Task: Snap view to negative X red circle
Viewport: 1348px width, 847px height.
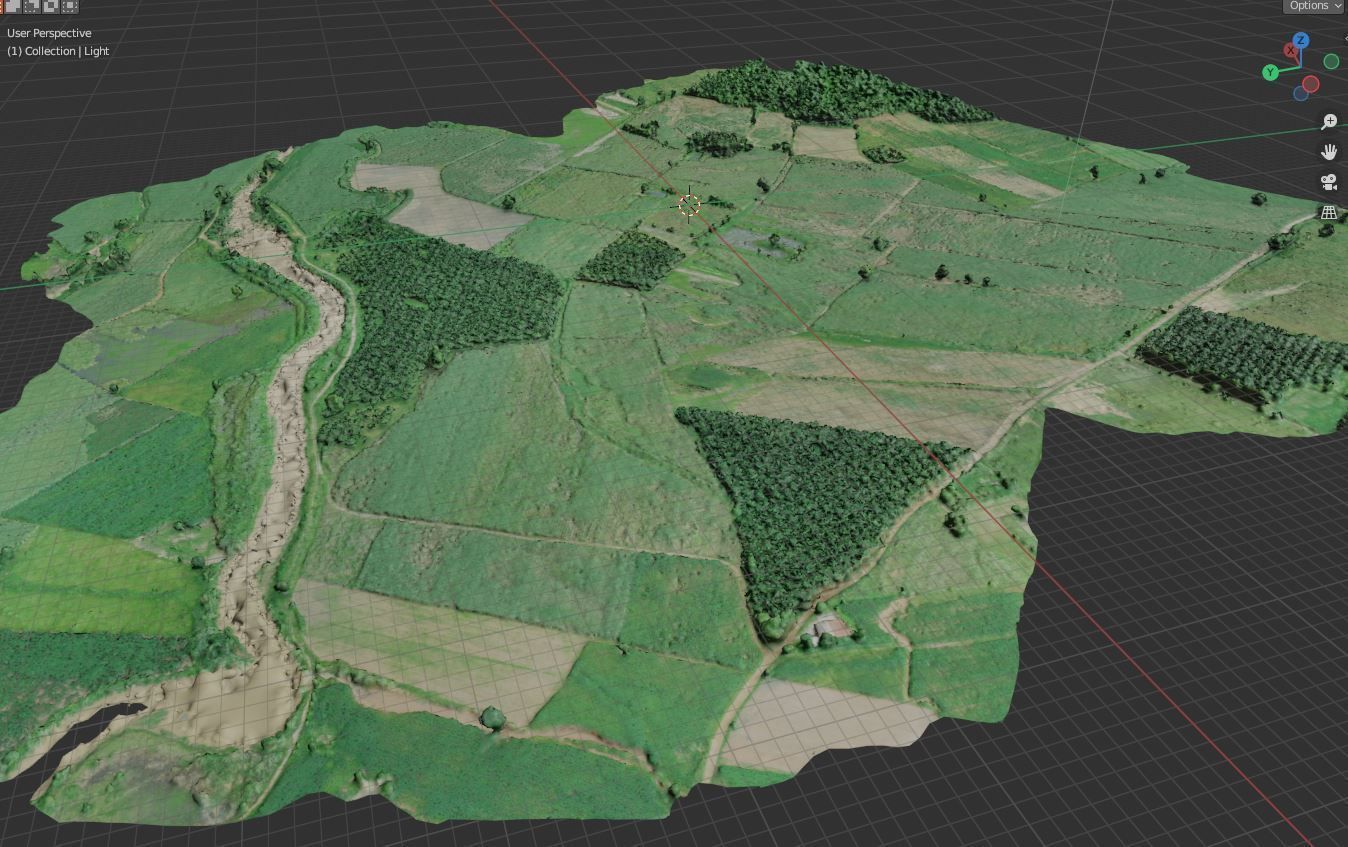Action: coord(1310,84)
